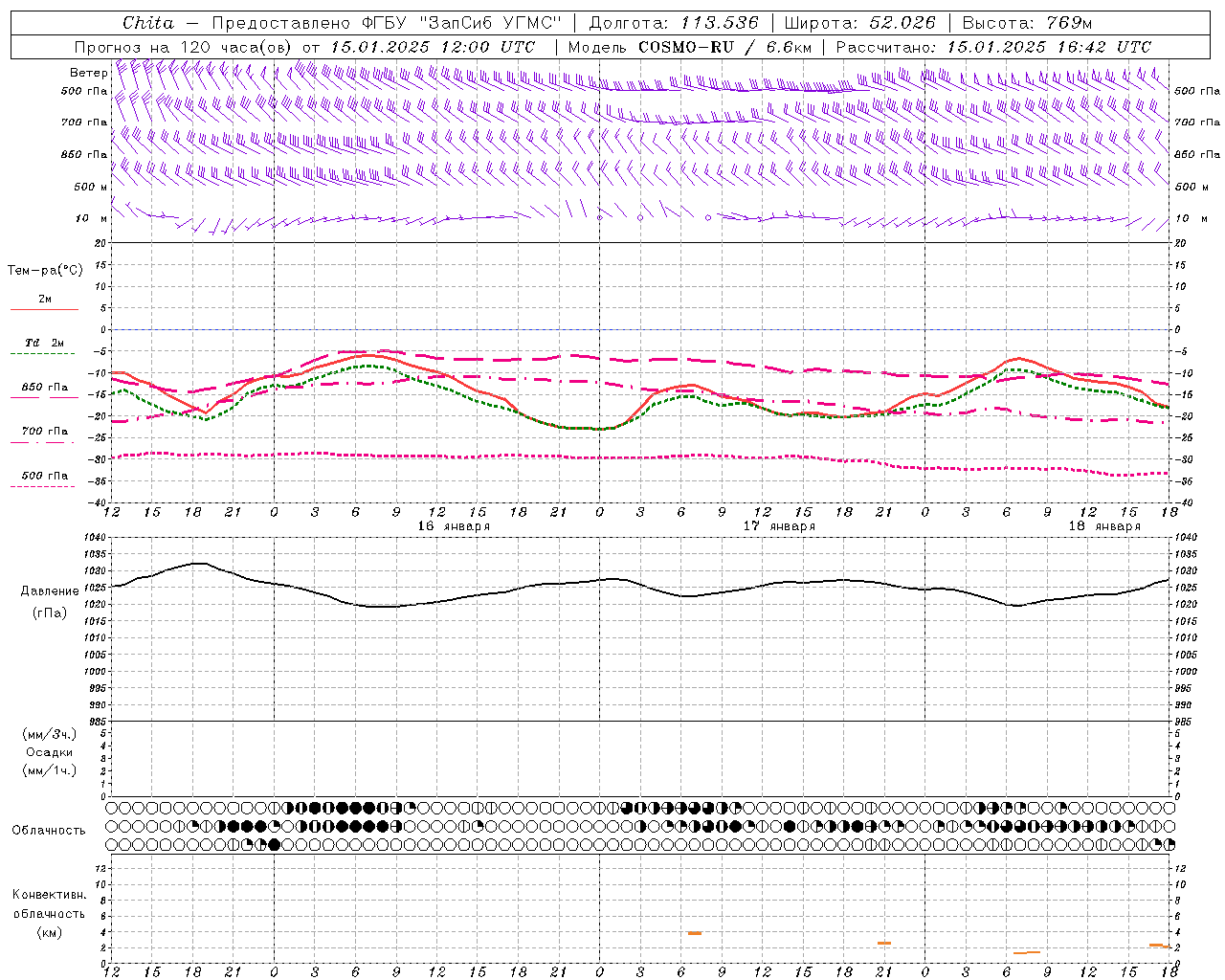Click the "Конвективн." convective cloud label
The width and height of the screenshot is (1225, 980).
49,895
